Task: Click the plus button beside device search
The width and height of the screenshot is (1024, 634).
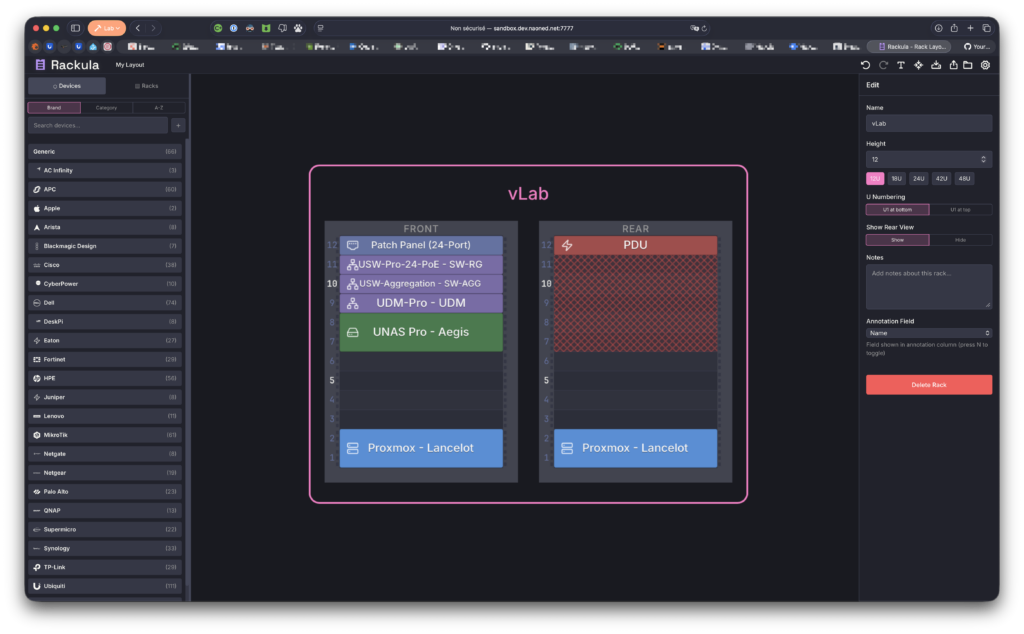Action: pos(178,125)
